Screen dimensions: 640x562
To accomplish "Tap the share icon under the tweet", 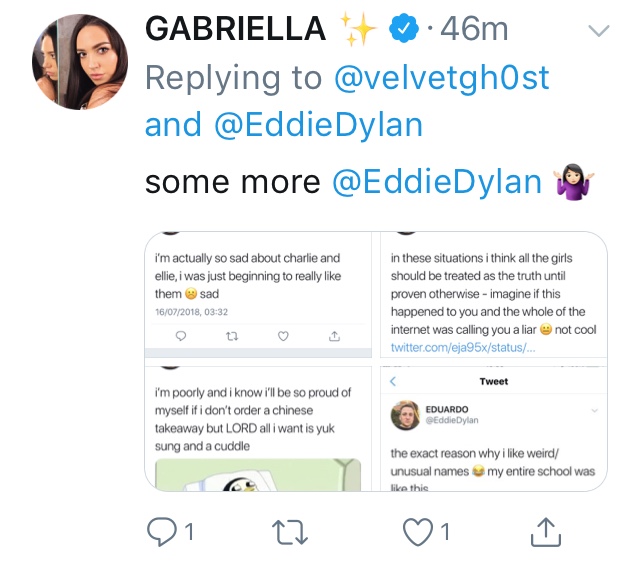I will (x=546, y=532).
